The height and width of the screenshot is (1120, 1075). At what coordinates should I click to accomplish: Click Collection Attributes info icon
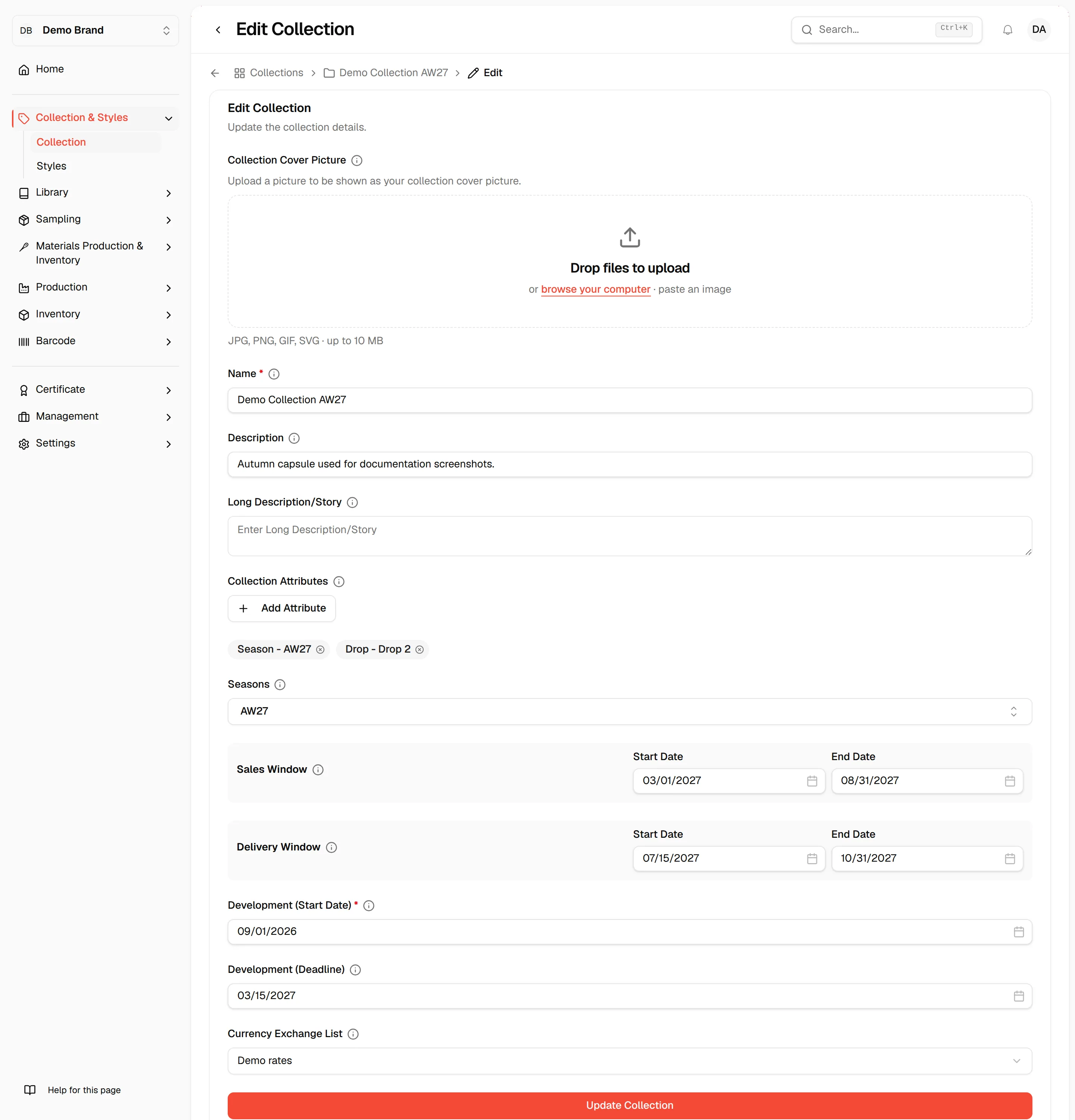click(338, 582)
